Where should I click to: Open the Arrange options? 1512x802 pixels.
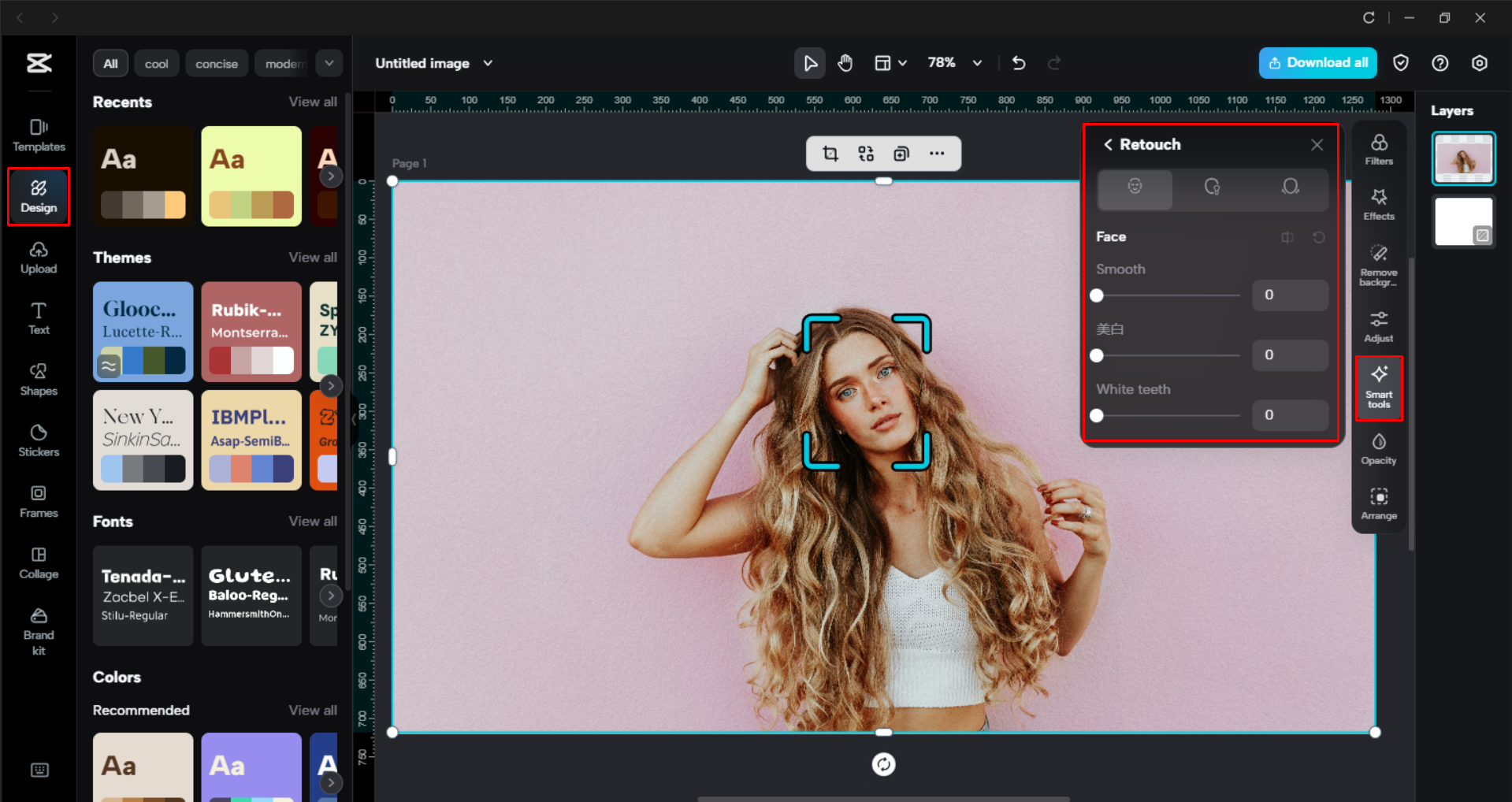(x=1378, y=503)
